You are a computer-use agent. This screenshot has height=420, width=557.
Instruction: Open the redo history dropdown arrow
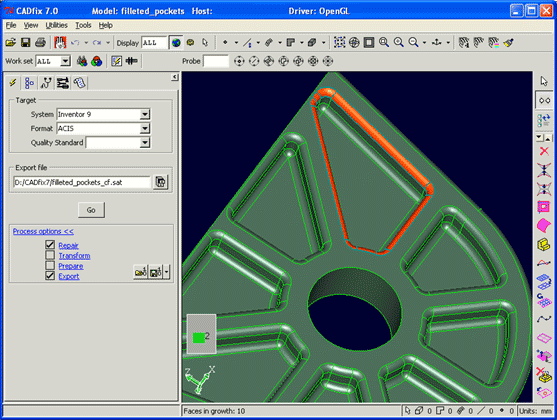(x=108, y=43)
